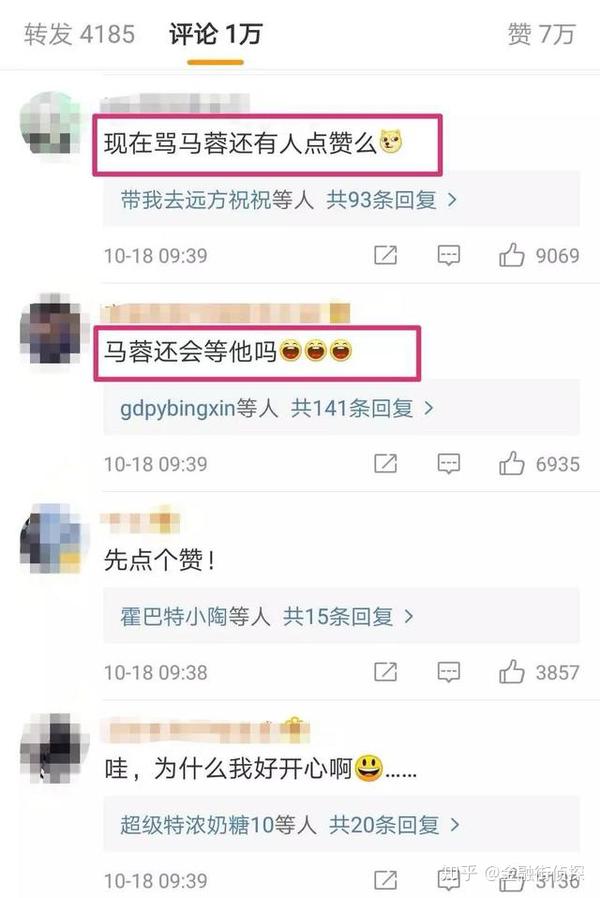
Task: Reply icon on 先点个赞 comment
Action: coord(448,672)
